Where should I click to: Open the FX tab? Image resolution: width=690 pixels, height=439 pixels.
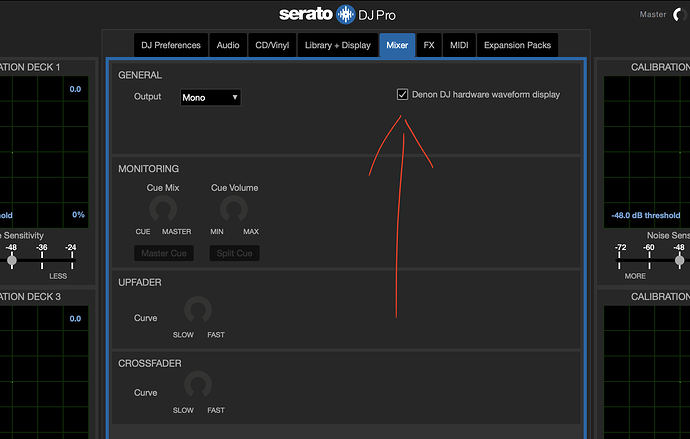(x=429, y=45)
